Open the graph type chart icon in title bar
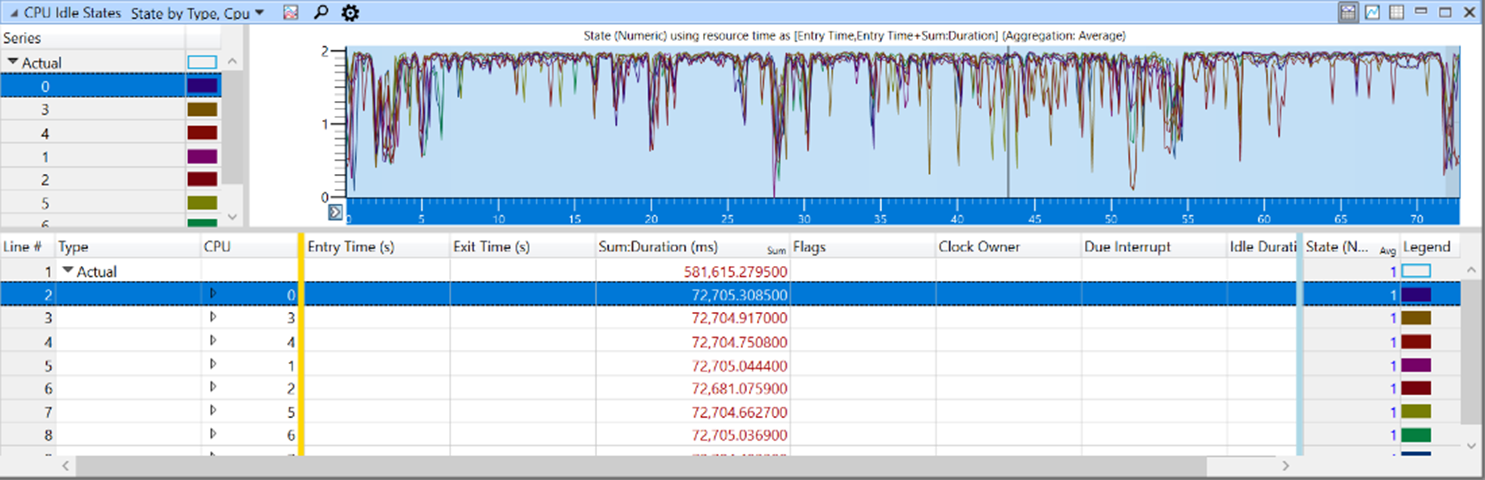Image resolution: width=1485 pixels, height=480 pixels. (291, 13)
